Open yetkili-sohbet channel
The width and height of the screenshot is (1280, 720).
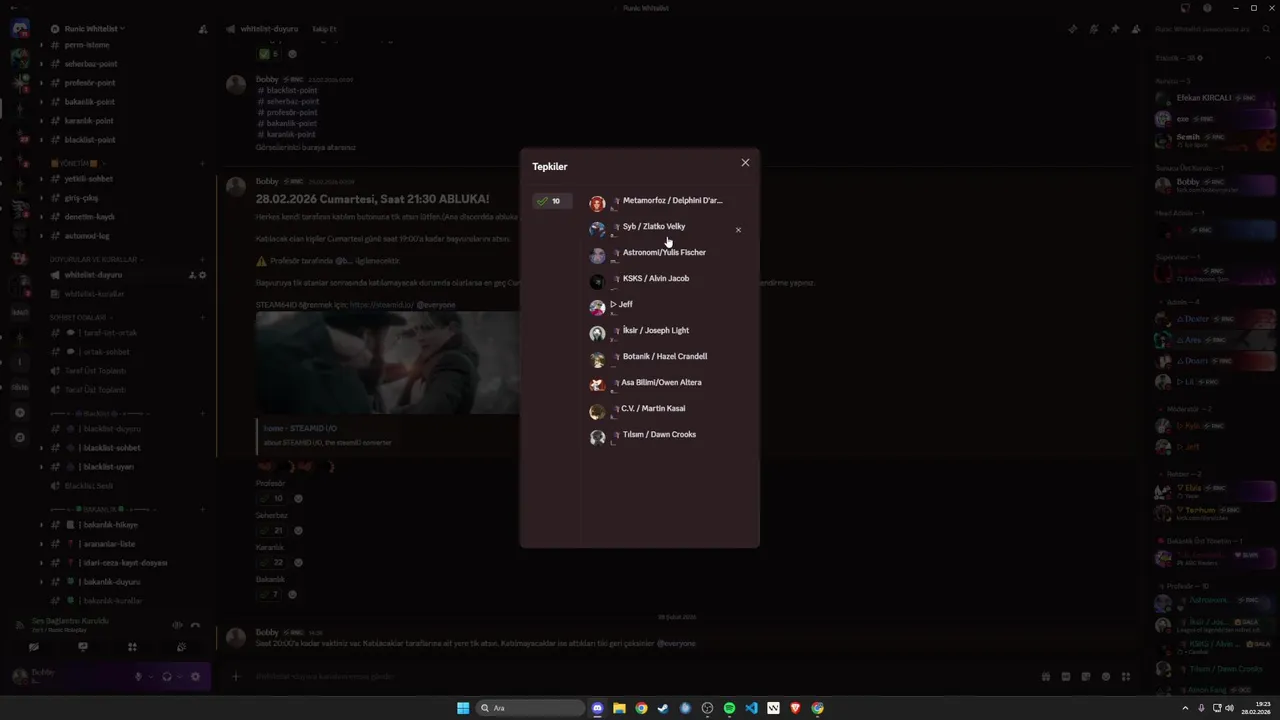click(x=88, y=179)
